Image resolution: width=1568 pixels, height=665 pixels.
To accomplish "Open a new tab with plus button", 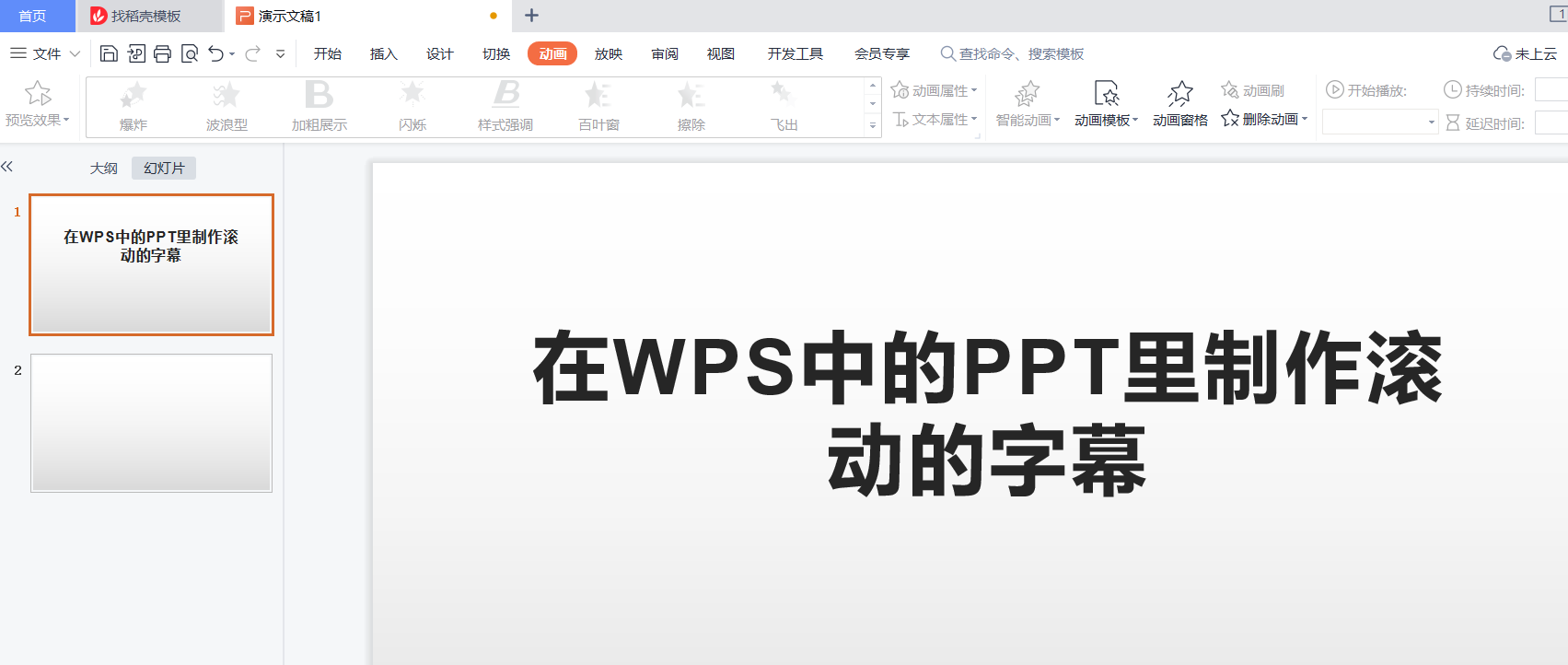I will click(531, 16).
